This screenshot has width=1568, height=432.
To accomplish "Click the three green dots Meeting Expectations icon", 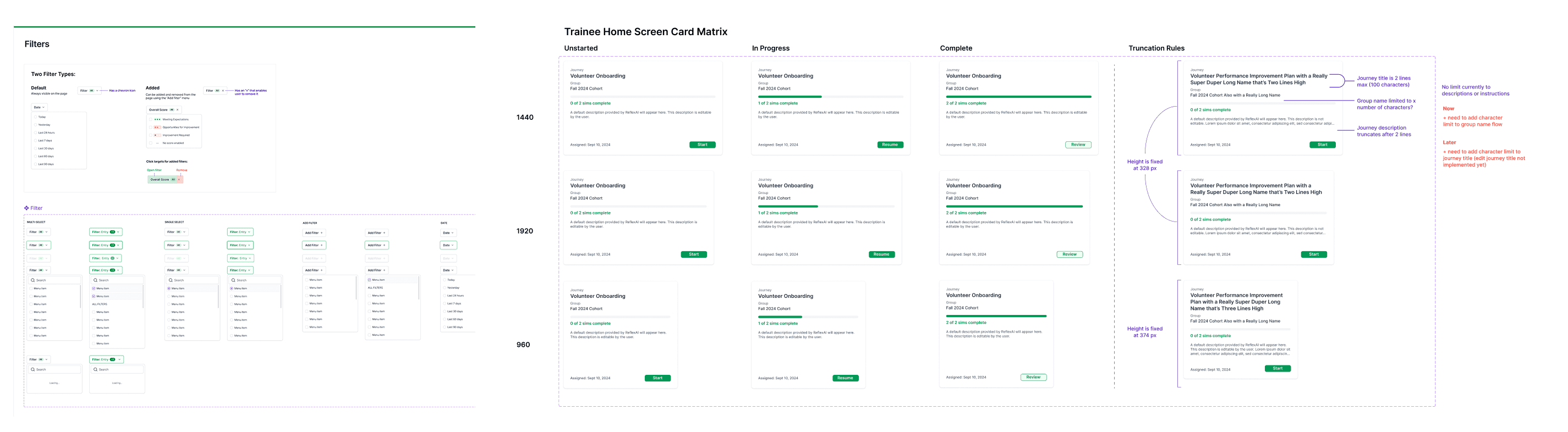I will (x=157, y=119).
